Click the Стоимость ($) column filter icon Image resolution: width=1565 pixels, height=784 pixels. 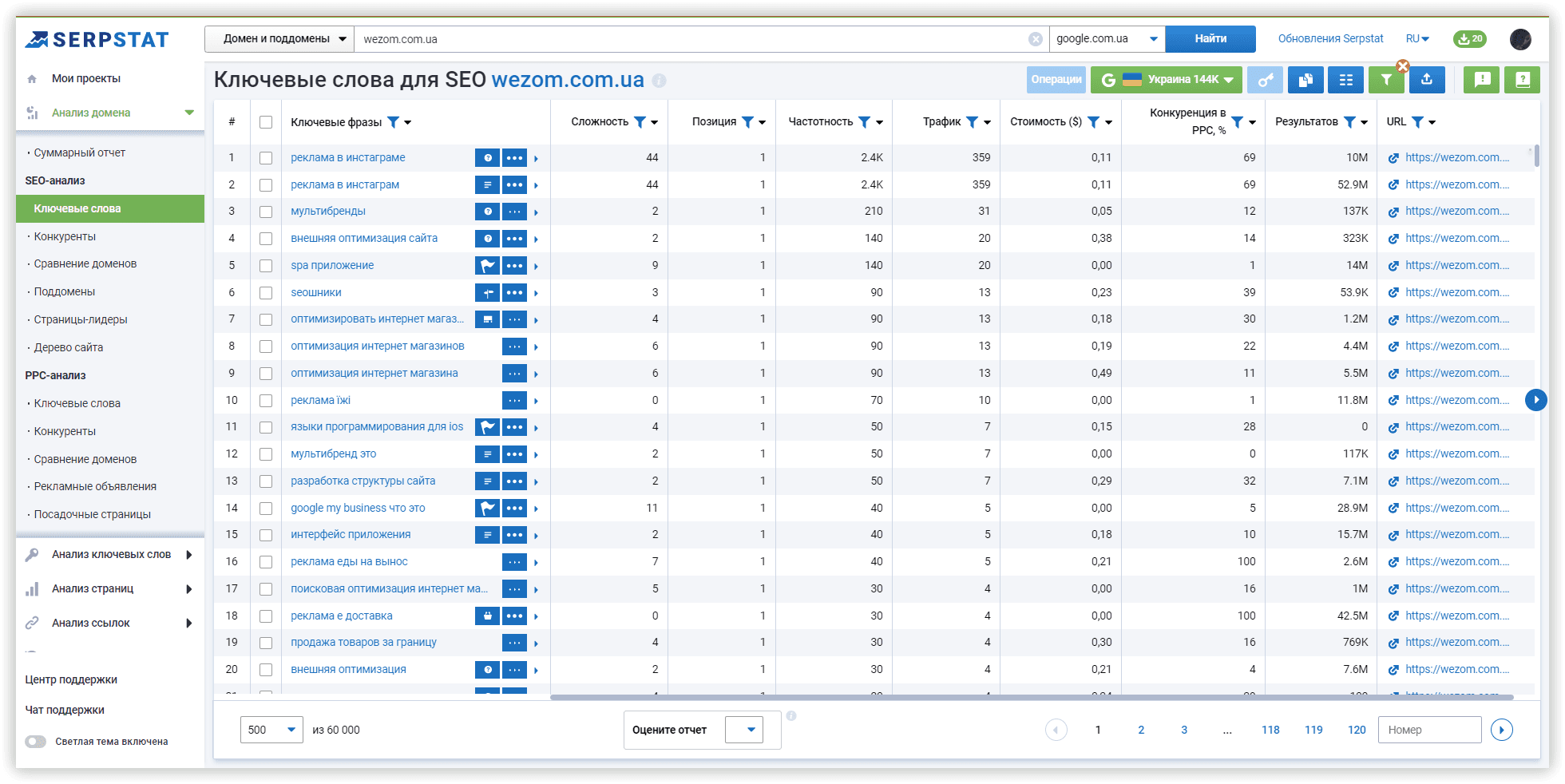coord(1093,122)
